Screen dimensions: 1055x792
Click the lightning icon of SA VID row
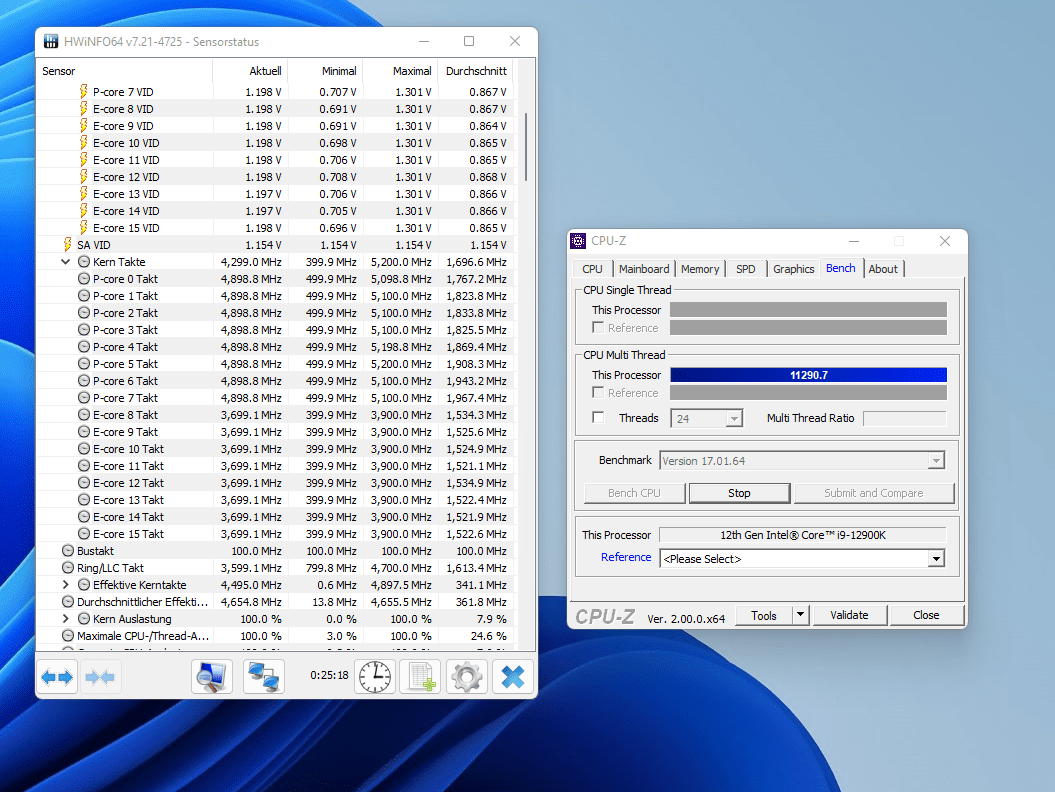point(67,244)
